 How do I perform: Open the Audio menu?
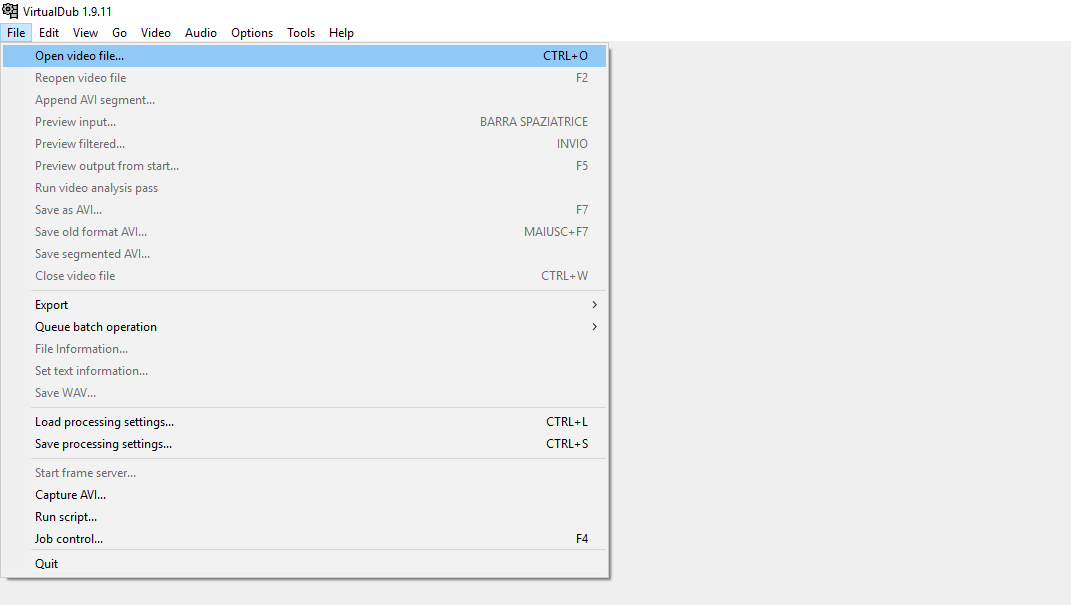click(x=201, y=33)
